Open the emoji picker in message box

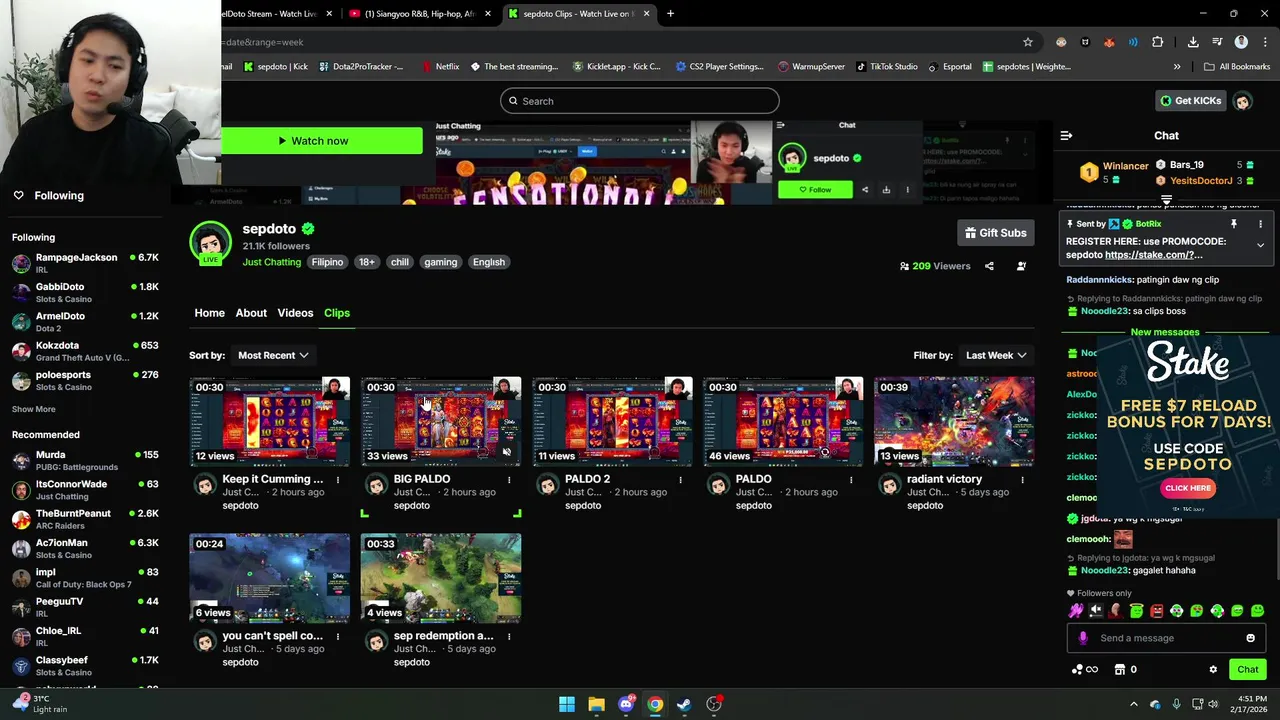coord(1250,638)
